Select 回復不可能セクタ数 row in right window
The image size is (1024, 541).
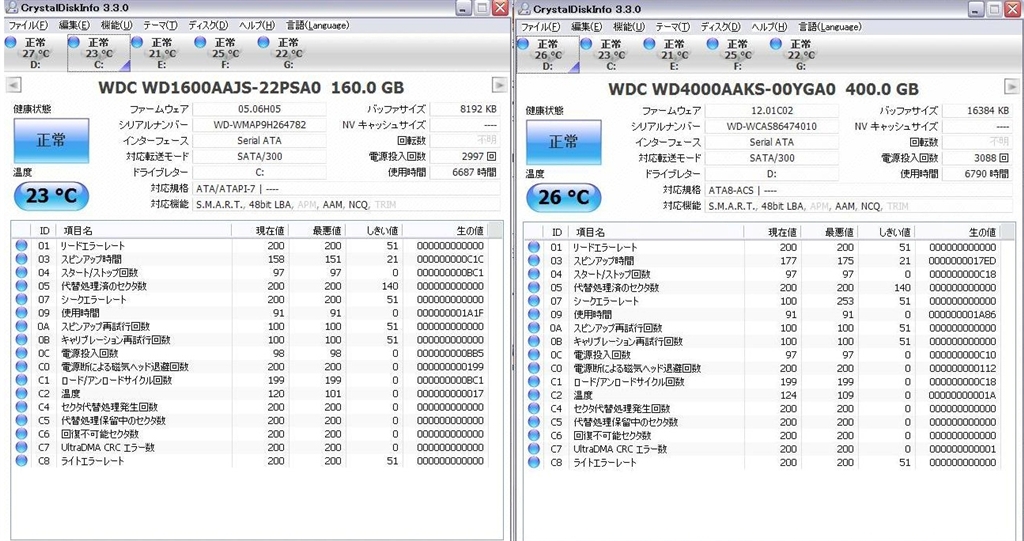(x=762, y=435)
